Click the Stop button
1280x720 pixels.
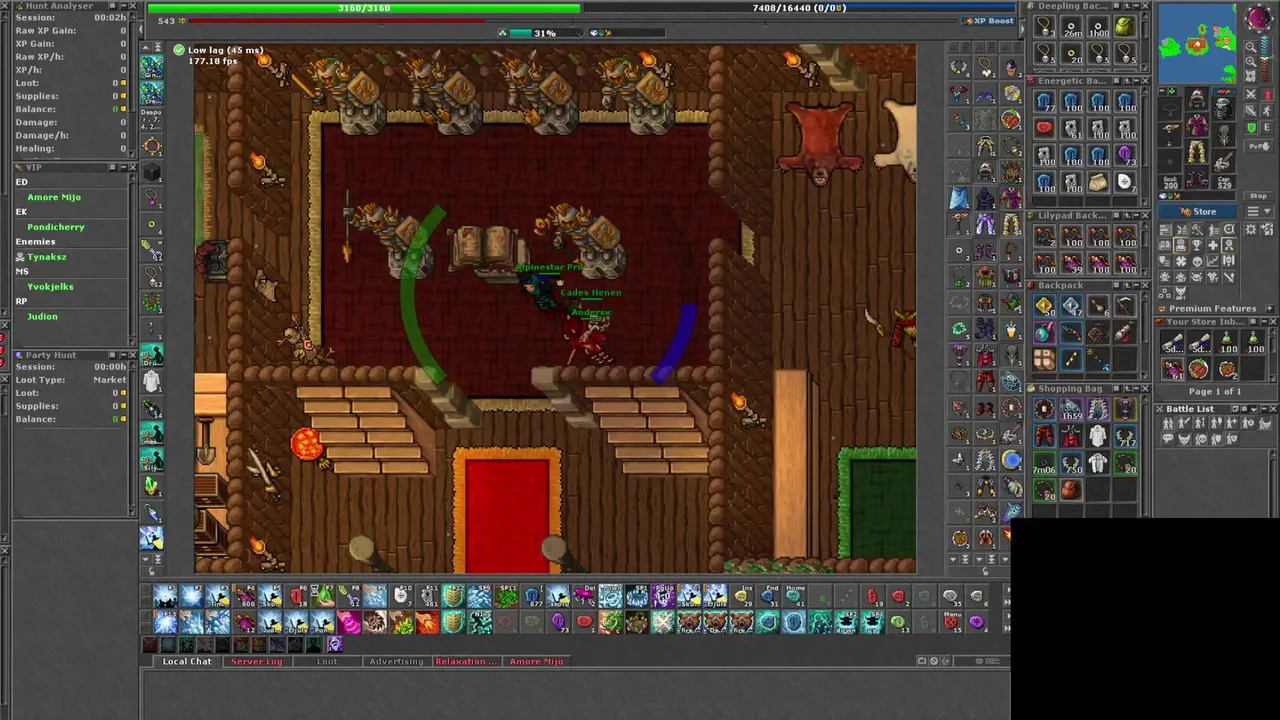click(1258, 196)
